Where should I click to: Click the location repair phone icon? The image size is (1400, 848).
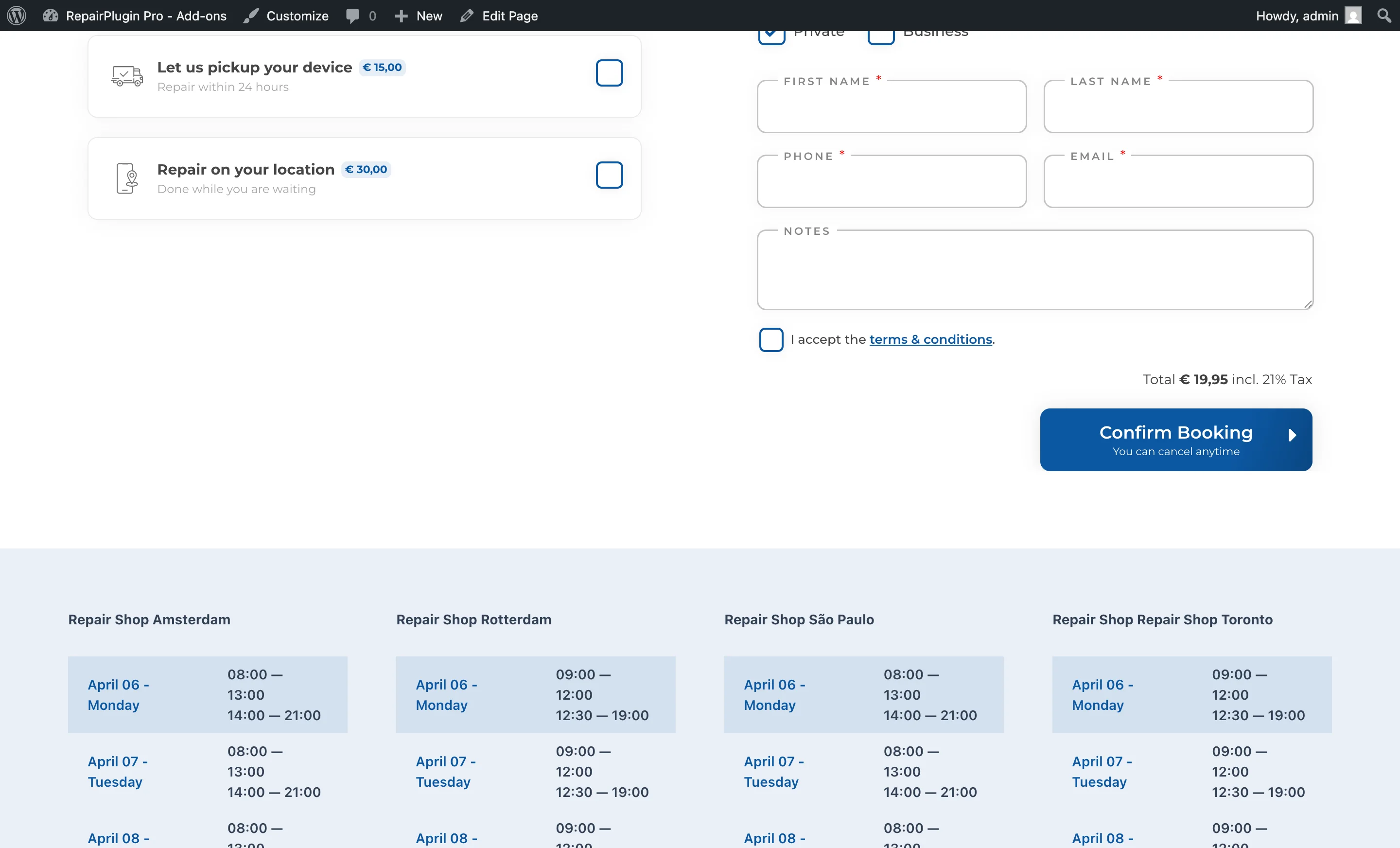126,178
